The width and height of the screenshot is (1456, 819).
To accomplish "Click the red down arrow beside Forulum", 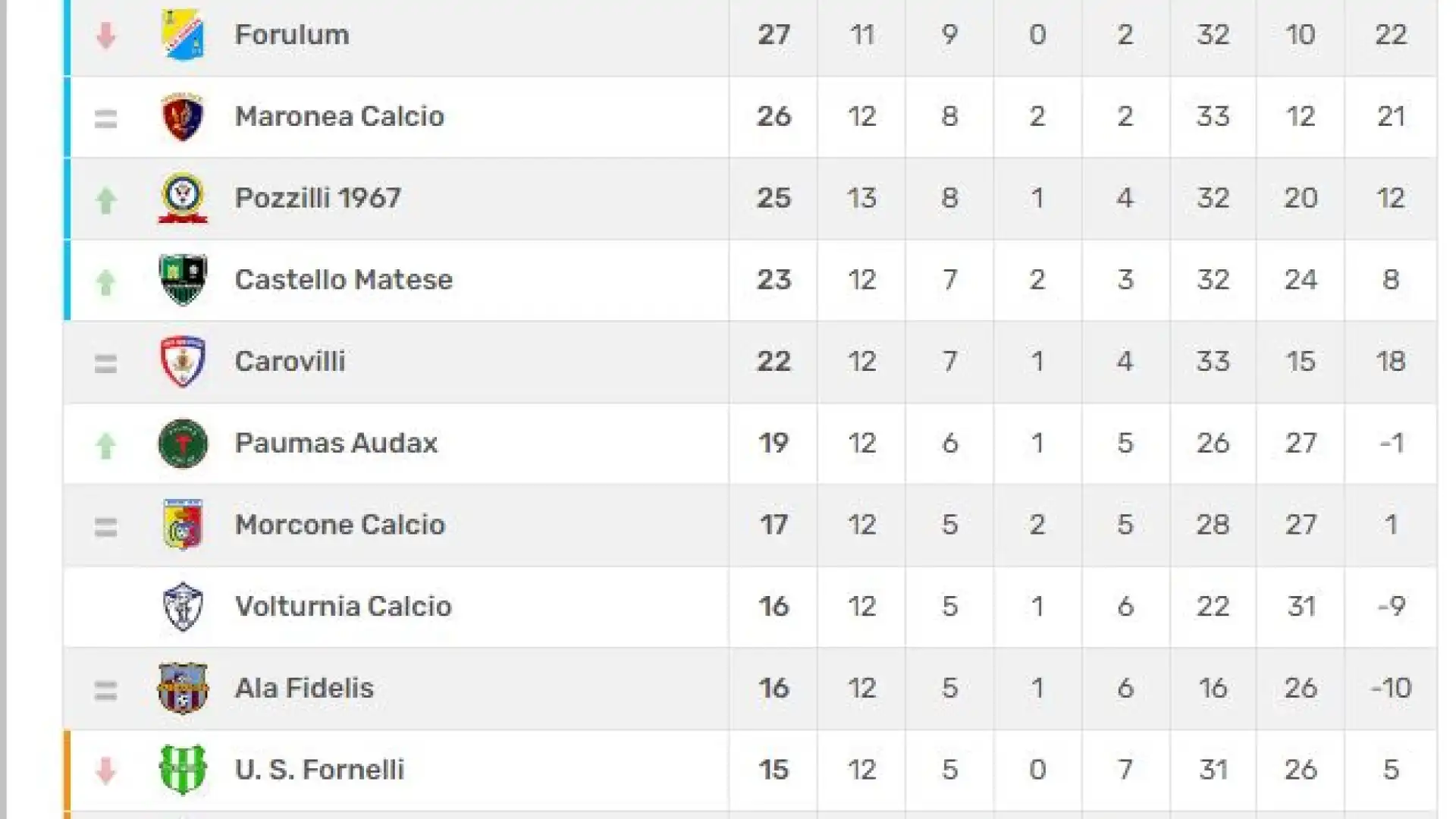I will point(105,36).
